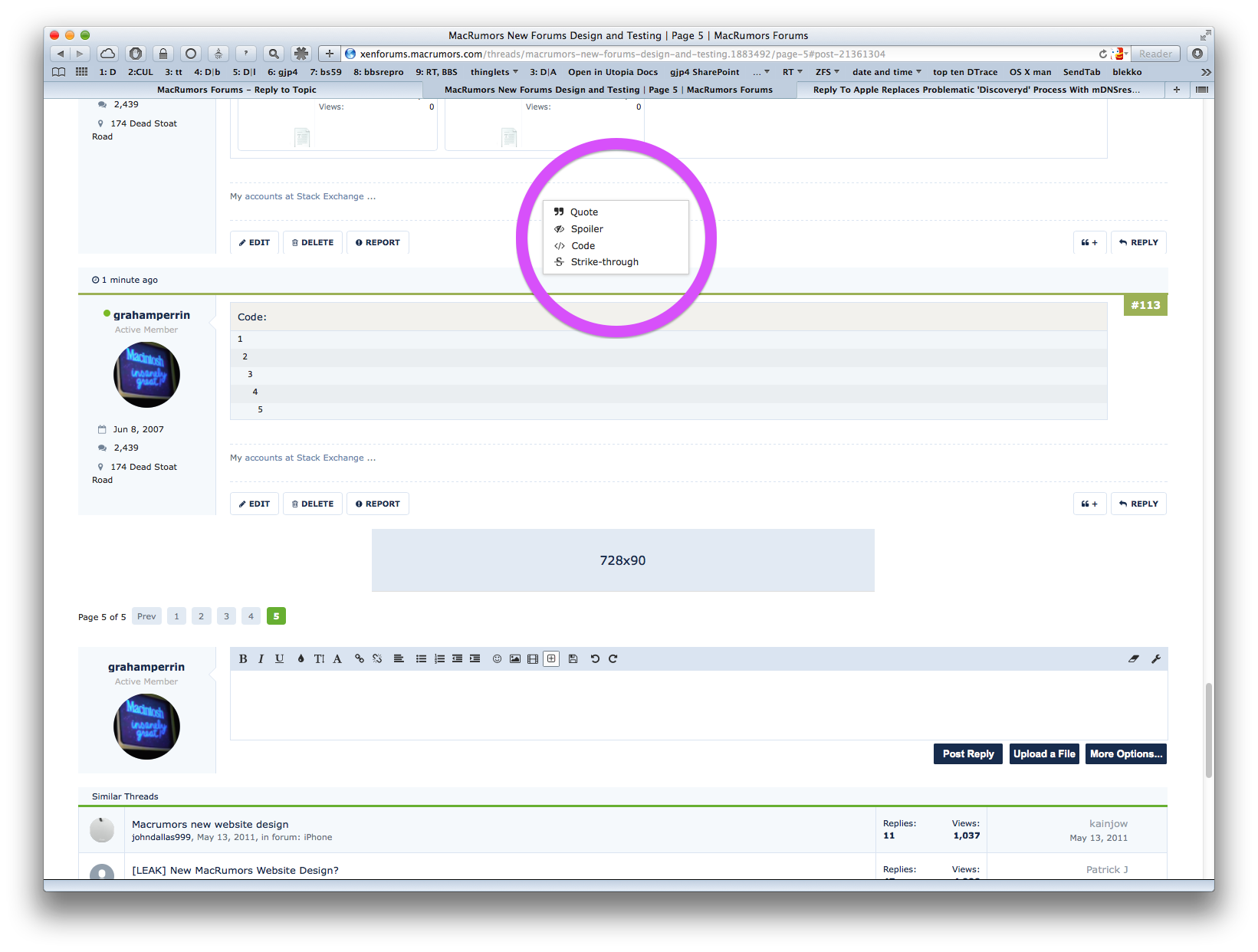The image size is (1258, 952).
Task: Edit post #113
Action: (255, 504)
